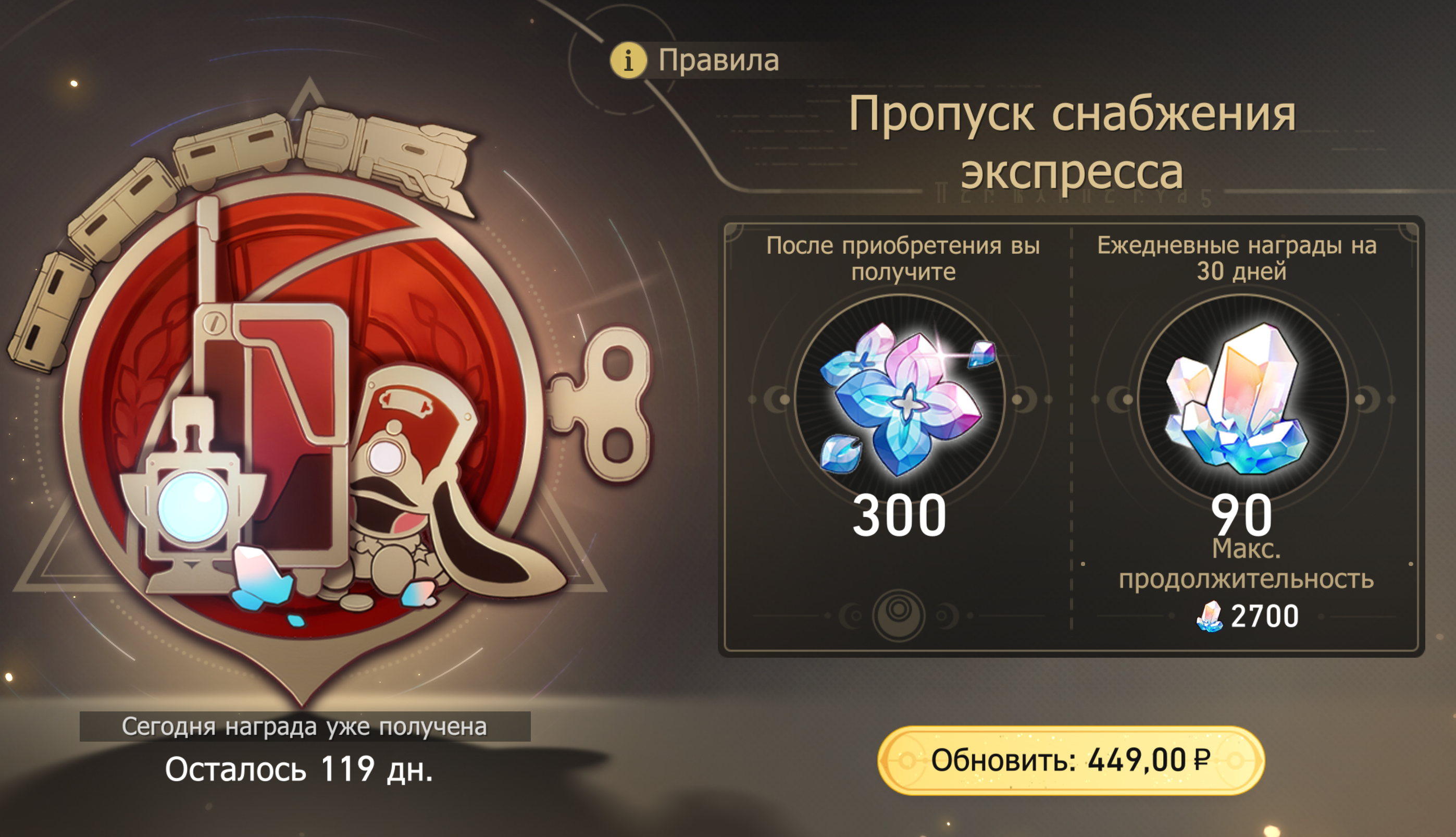1456x837 pixels.
Task: Click the Сегодня награда уже получена banner
Action: (x=305, y=726)
